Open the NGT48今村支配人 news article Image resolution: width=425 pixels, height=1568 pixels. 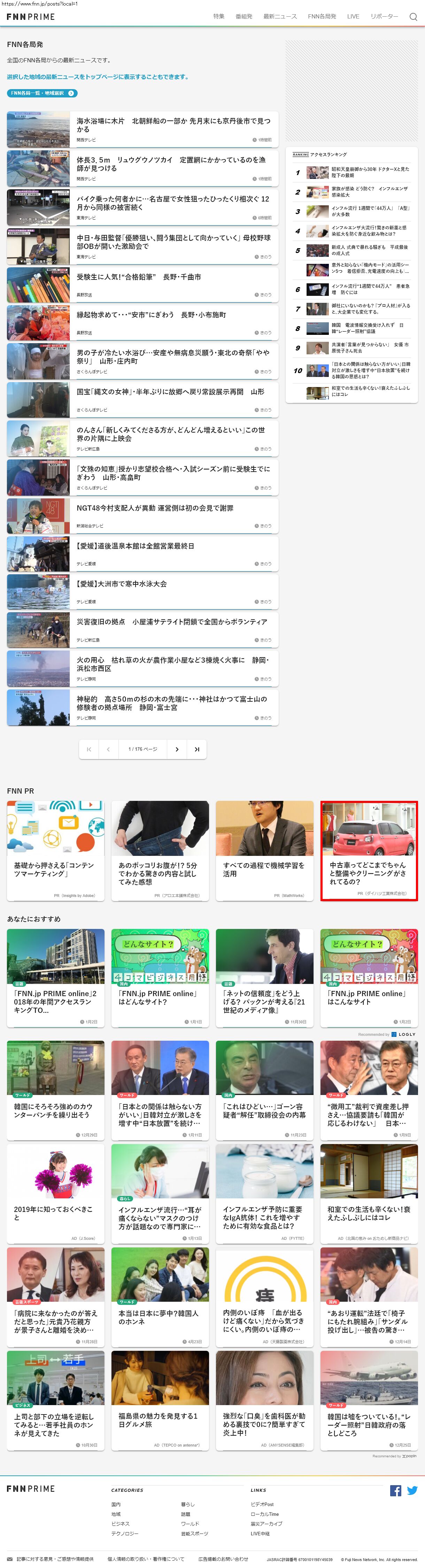click(155, 508)
